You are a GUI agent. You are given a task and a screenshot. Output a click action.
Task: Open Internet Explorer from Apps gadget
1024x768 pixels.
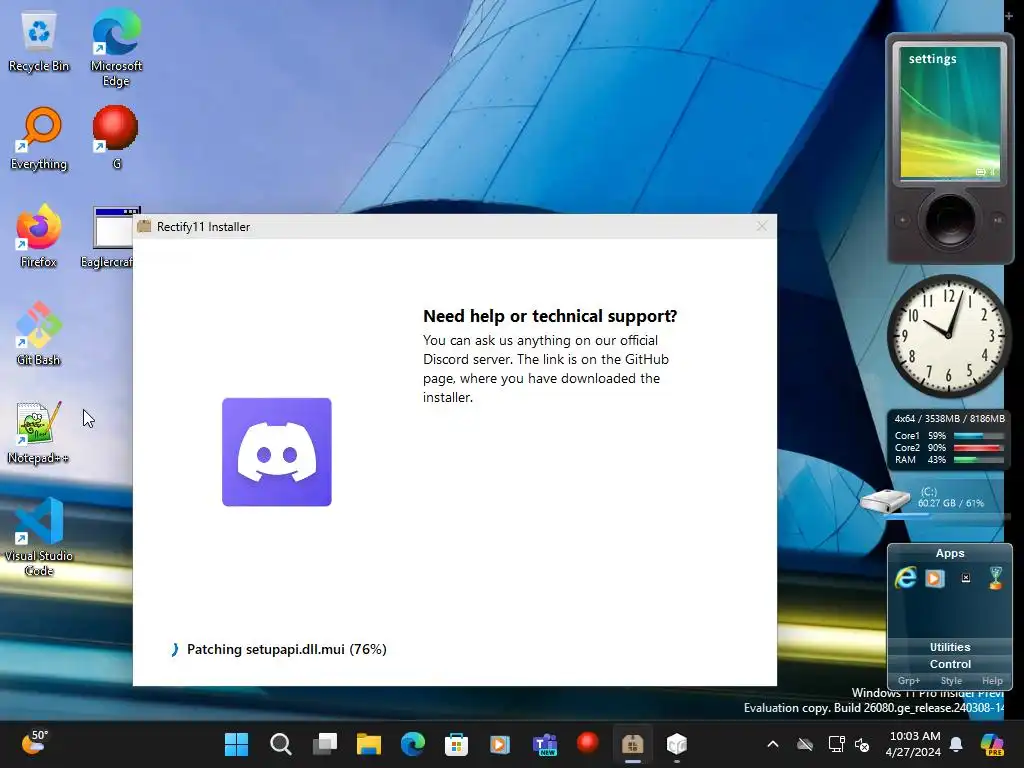(x=906, y=578)
